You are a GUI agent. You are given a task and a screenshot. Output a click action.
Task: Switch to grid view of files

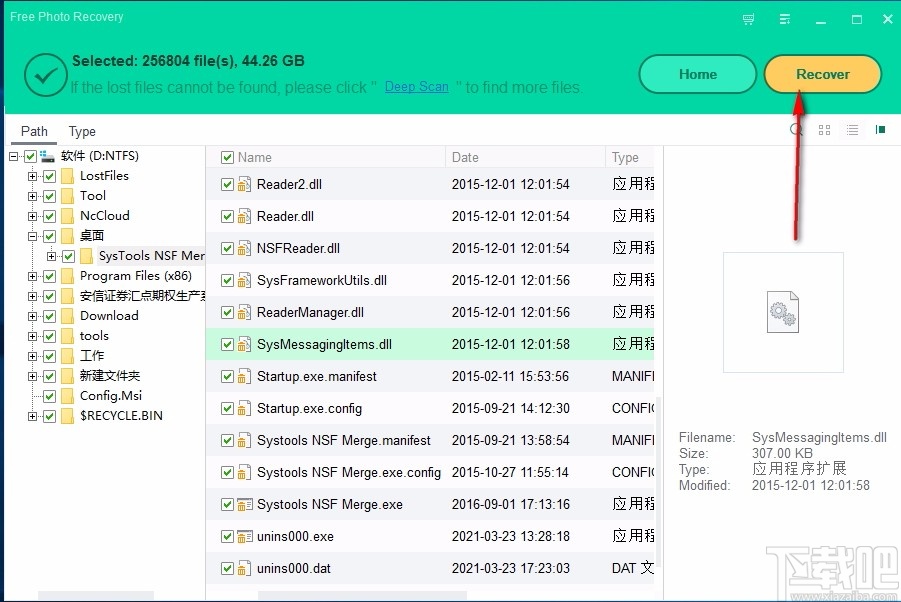click(x=824, y=129)
